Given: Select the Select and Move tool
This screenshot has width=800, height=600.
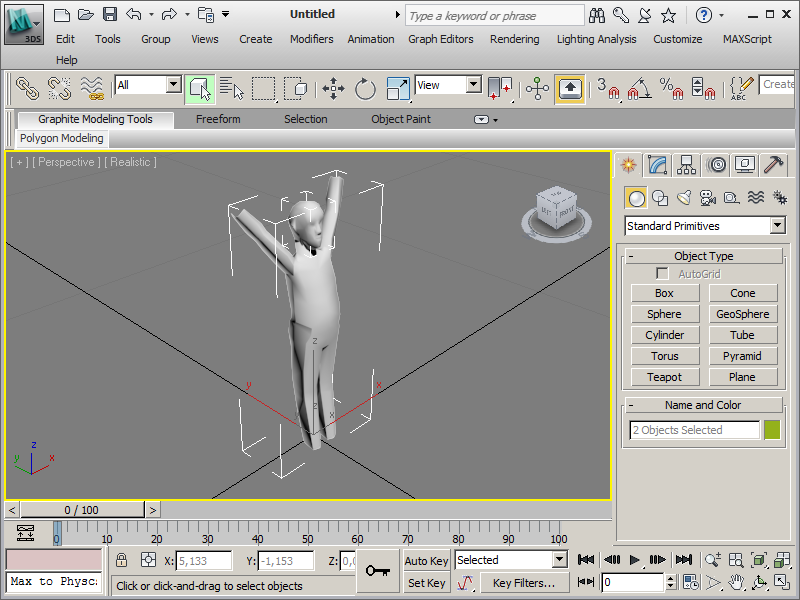Looking at the screenshot, I should click(x=333, y=88).
